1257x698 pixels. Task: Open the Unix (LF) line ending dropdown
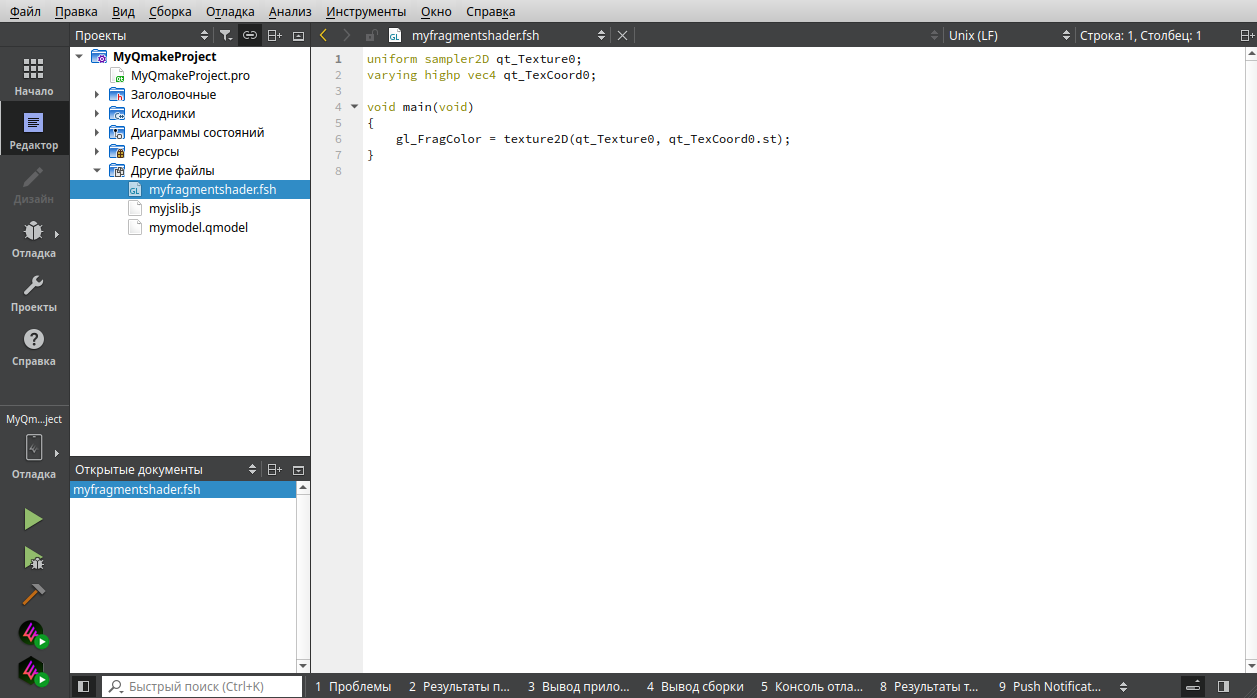(x=1008, y=35)
